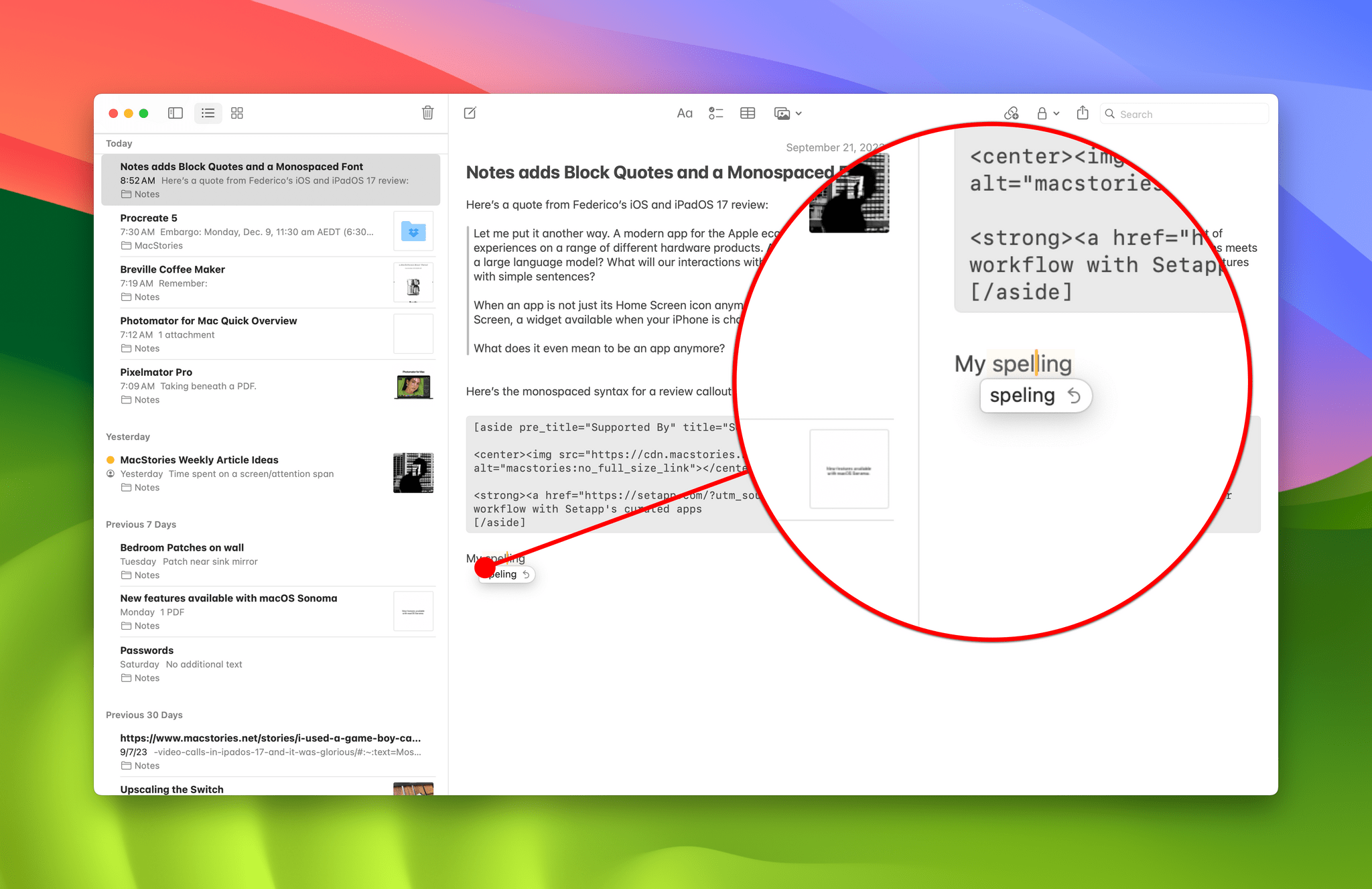Click the compose new note icon
This screenshot has height=889, width=1372.
470,113
